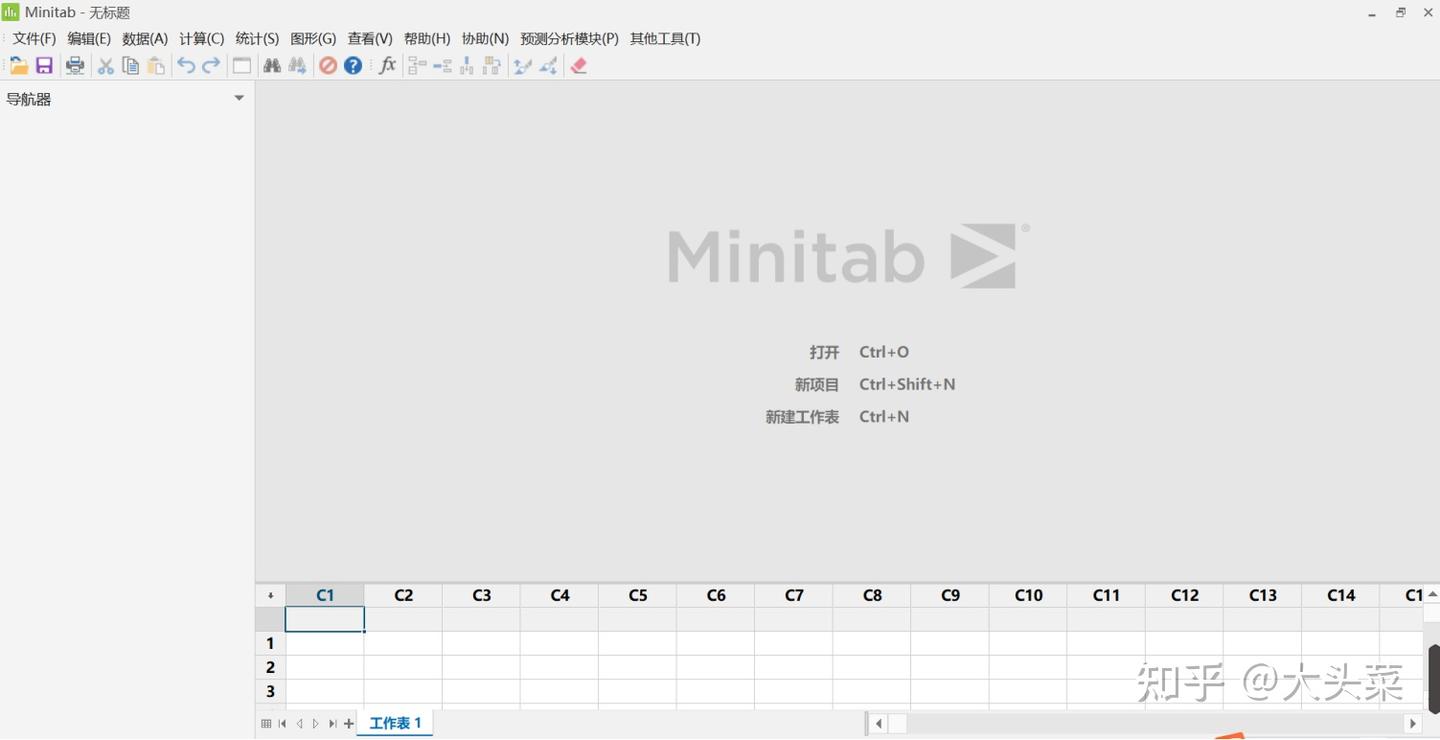Copy using the copy toolbar icon
The image size is (1440, 740).
tap(130, 64)
